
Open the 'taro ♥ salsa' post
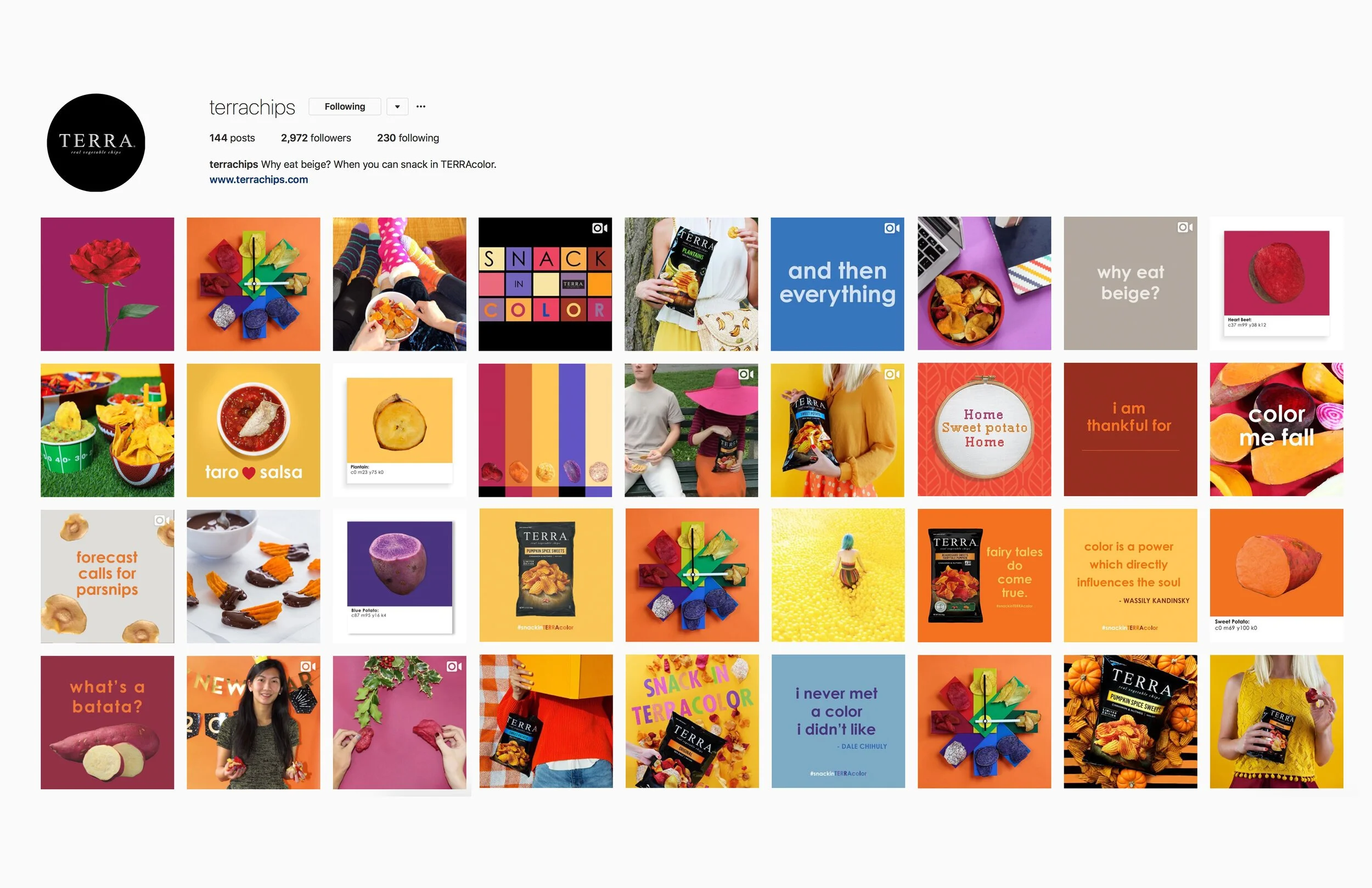(x=253, y=430)
